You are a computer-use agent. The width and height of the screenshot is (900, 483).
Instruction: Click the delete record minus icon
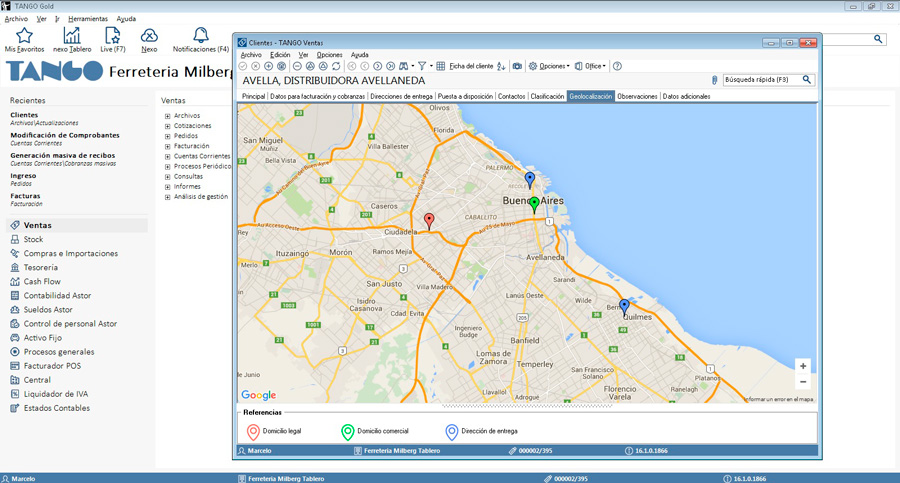[297, 66]
